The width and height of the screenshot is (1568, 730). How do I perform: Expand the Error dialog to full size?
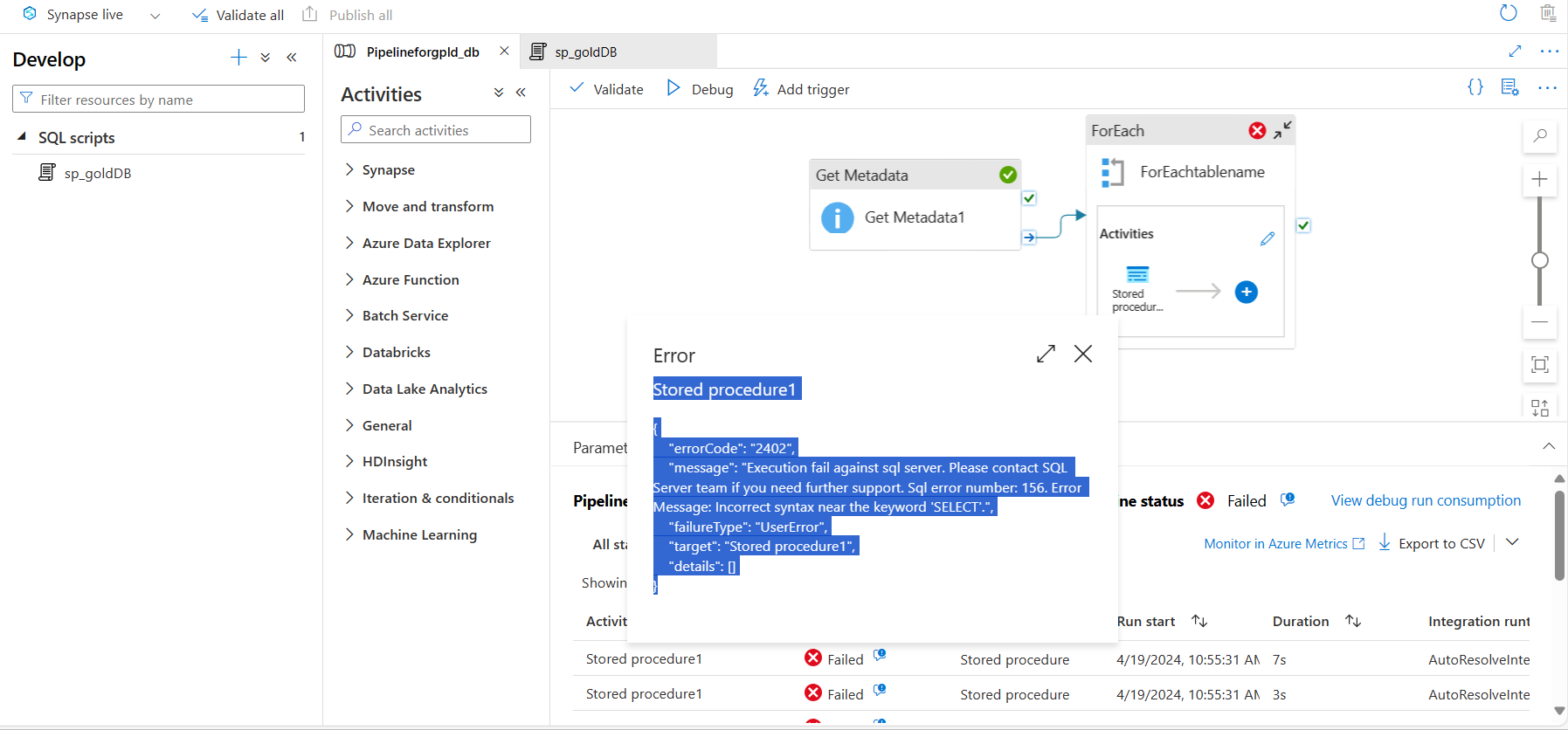[1046, 354]
